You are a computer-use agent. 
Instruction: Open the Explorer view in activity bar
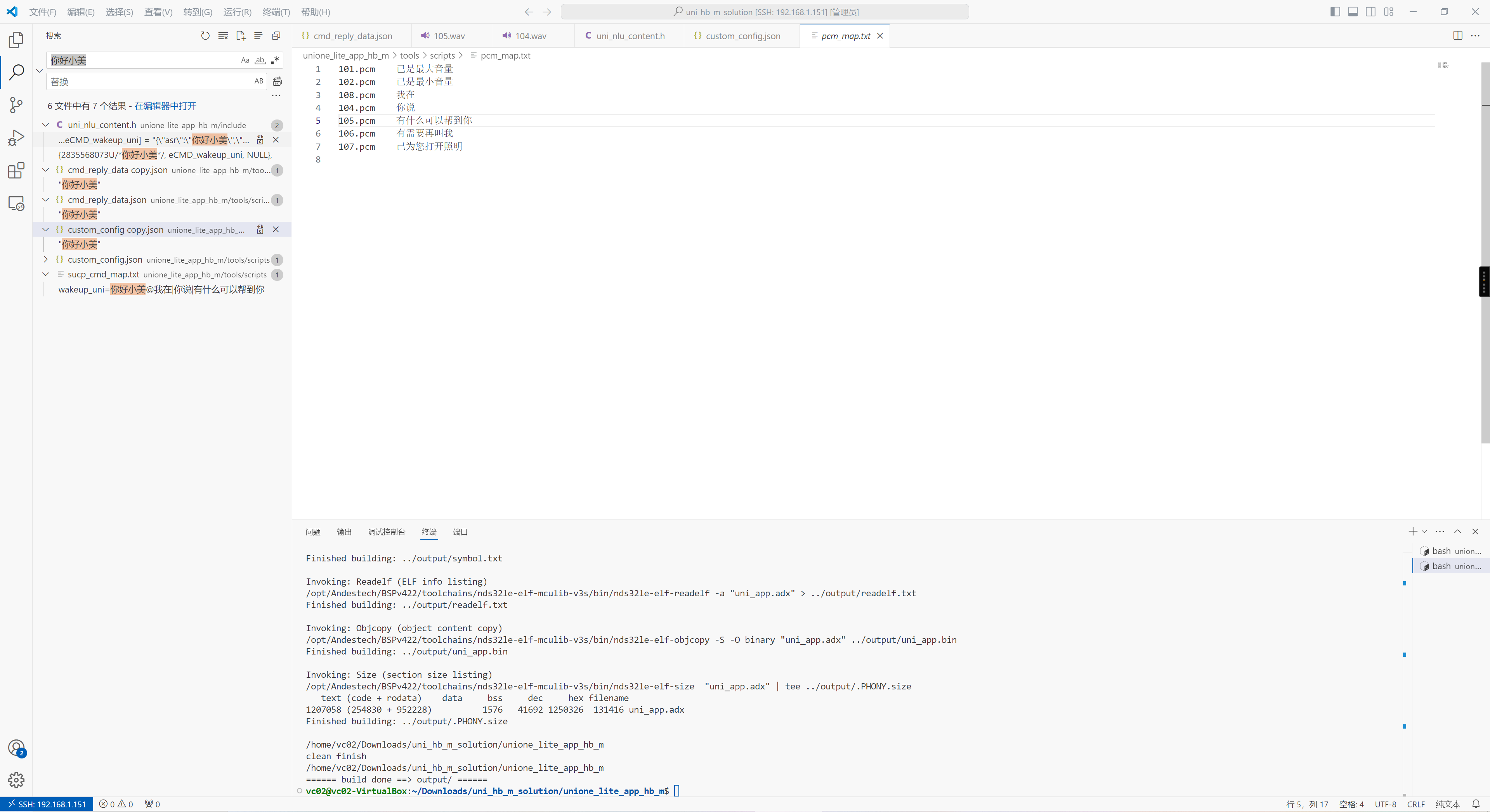pyautogui.click(x=16, y=39)
